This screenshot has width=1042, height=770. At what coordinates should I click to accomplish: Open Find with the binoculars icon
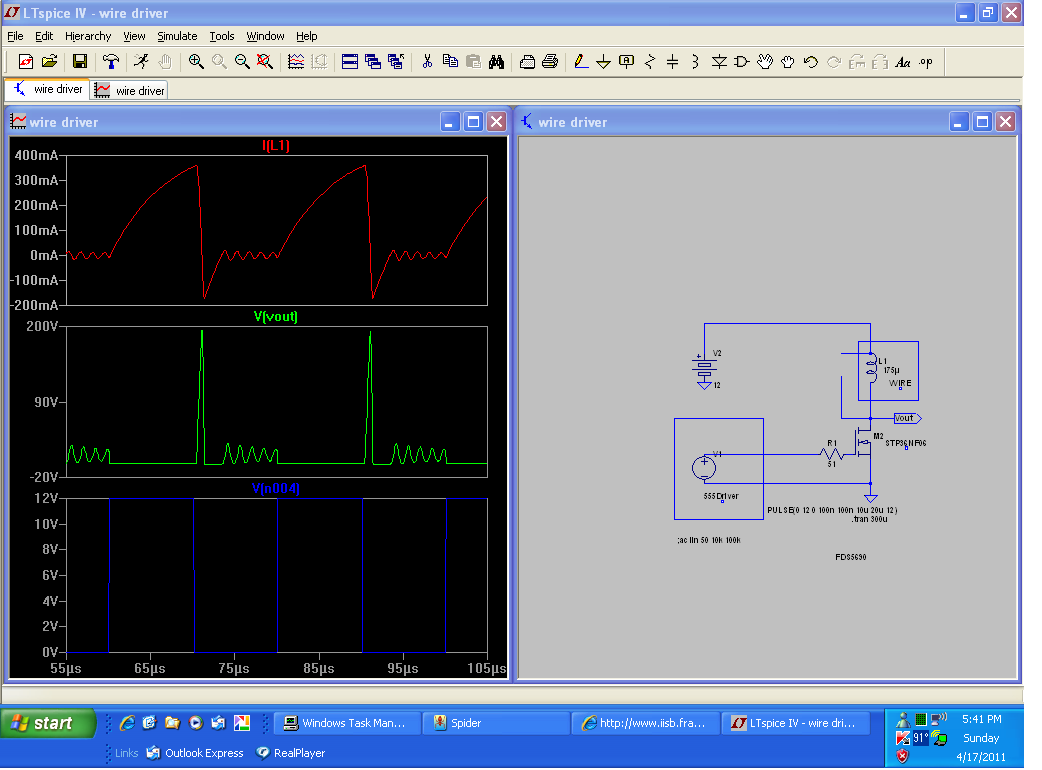pyautogui.click(x=496, y=62)
